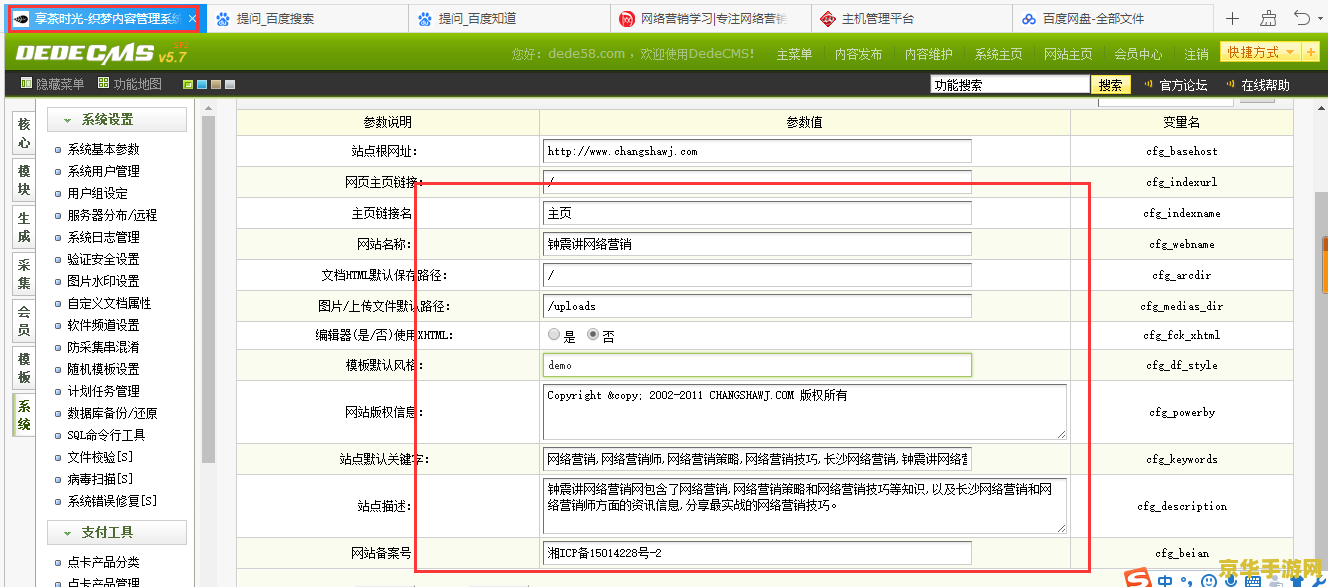The width and height of the screenshot is (1328, 587).
Task: Open the 功能地图 function map icon
Action: tap(103, 84)
